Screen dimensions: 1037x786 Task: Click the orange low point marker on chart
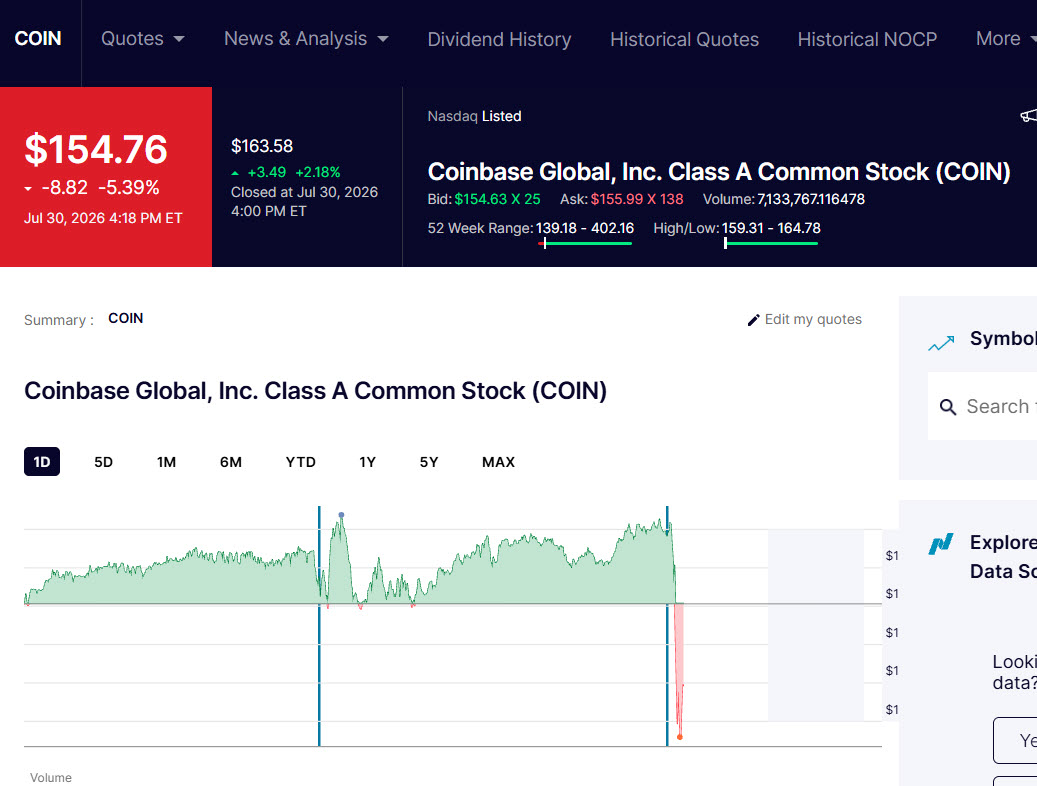tap(680, 736)
